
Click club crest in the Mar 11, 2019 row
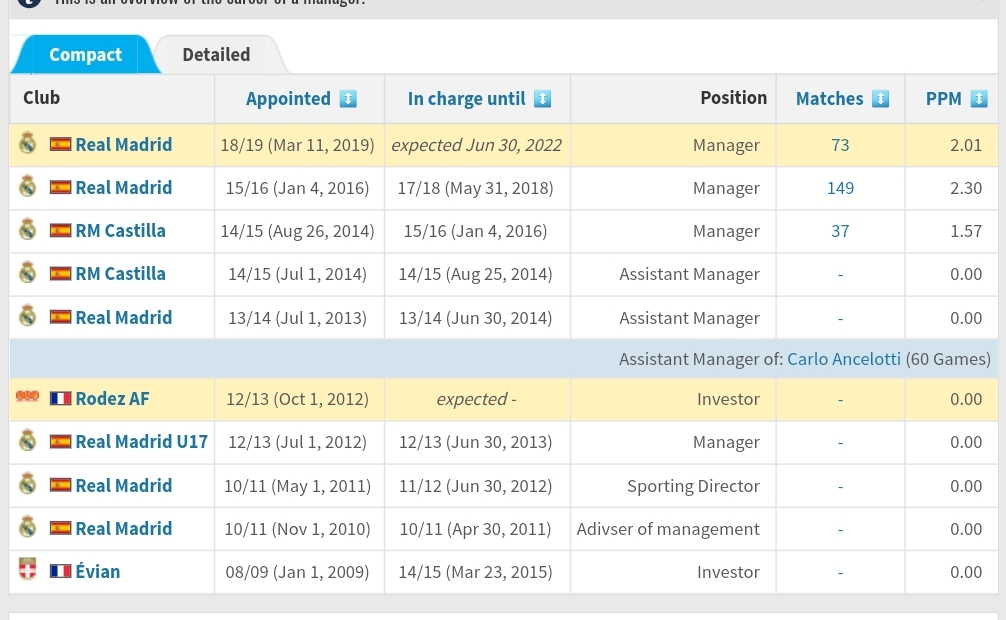pos(27,142)
